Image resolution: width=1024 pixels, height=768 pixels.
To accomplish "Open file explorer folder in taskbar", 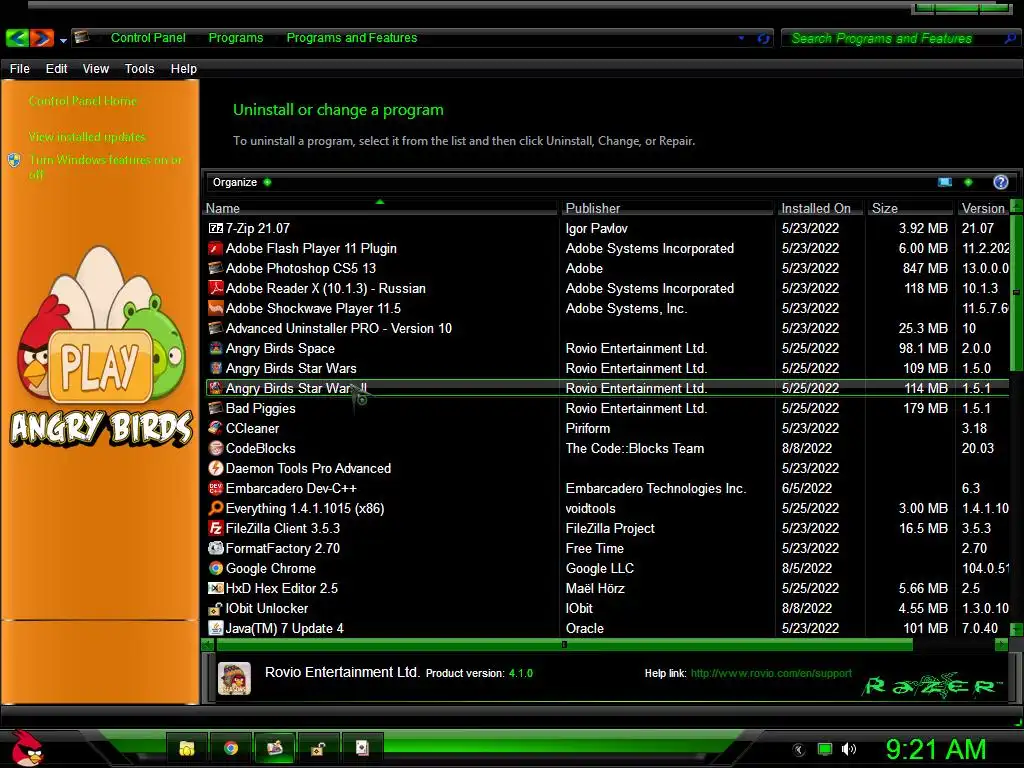I will [187, 748].
